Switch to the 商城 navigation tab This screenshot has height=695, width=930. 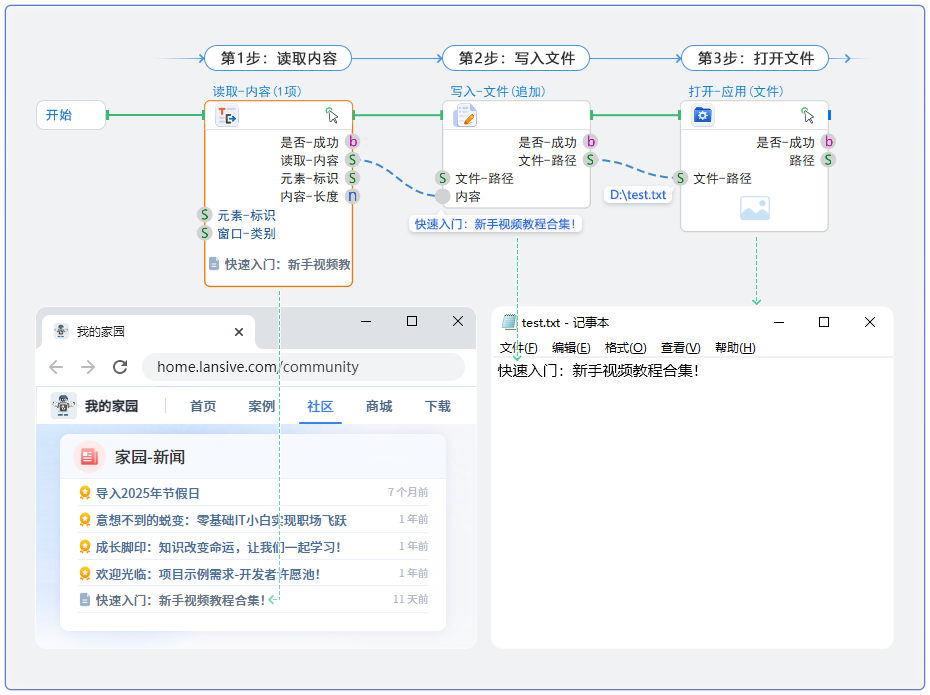[x=379, y=406]
